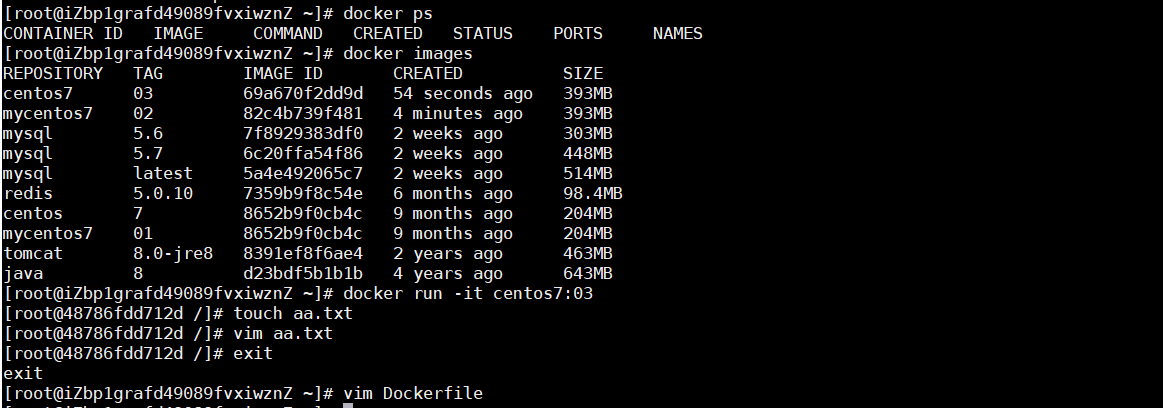Click the 8.0-jre8 tag text
The width and height of the screenshot is (1163, 408).
(173, 253)
